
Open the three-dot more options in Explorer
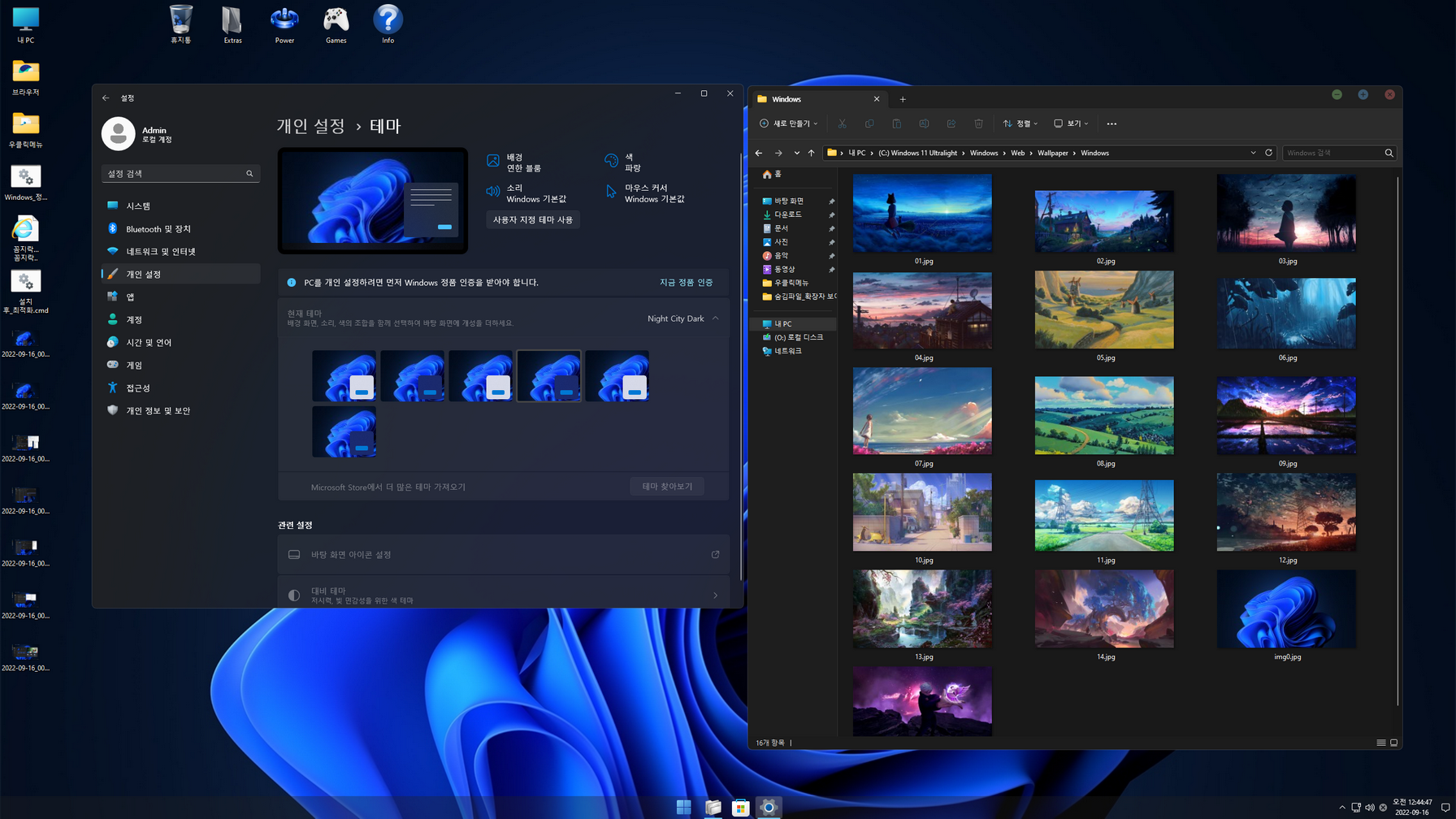tap(1111, 123)
